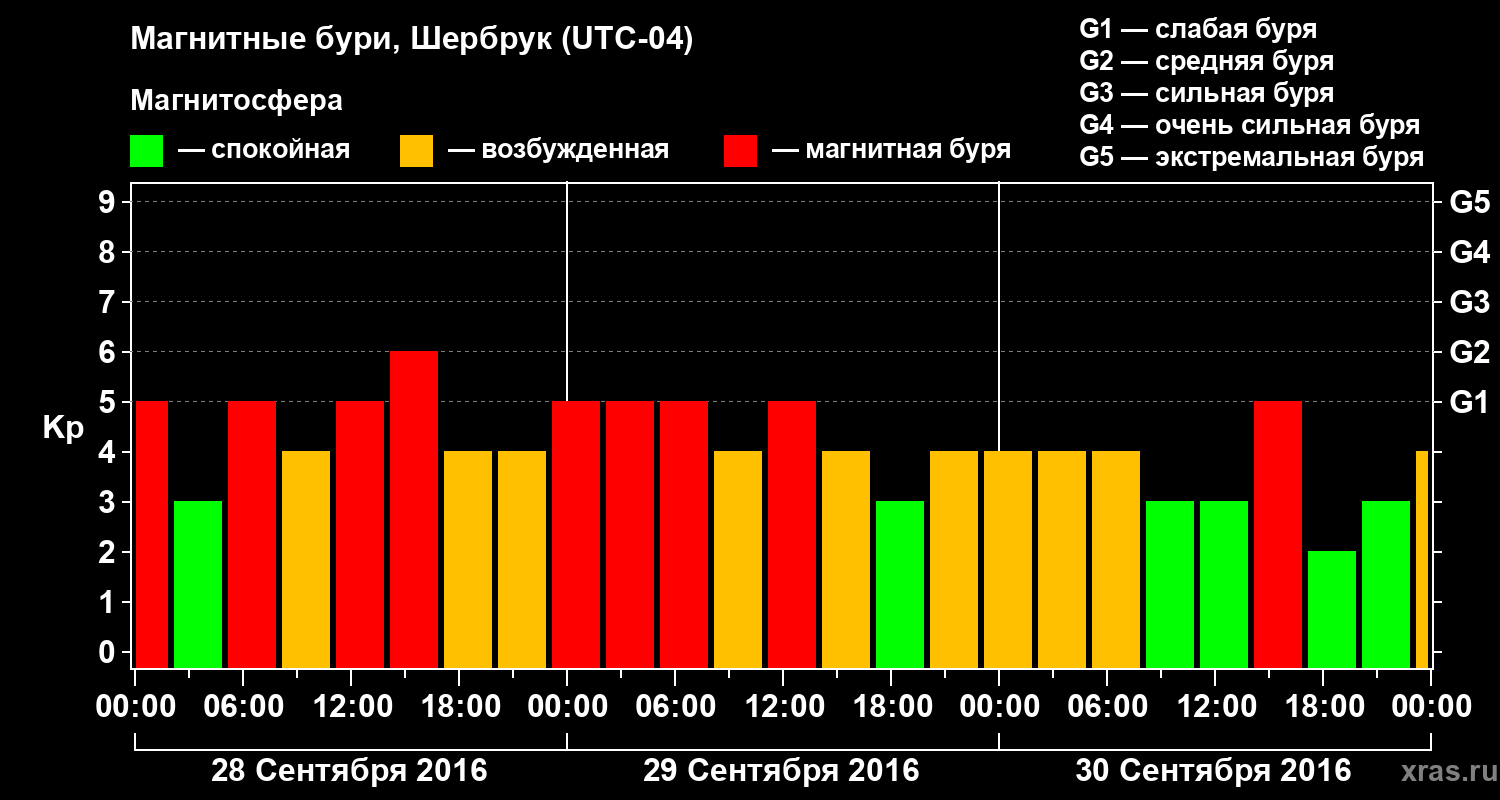
Task: Click the 'Магнитосфера' legend heading
Action: pyautogui.click(x=236, y=101)
